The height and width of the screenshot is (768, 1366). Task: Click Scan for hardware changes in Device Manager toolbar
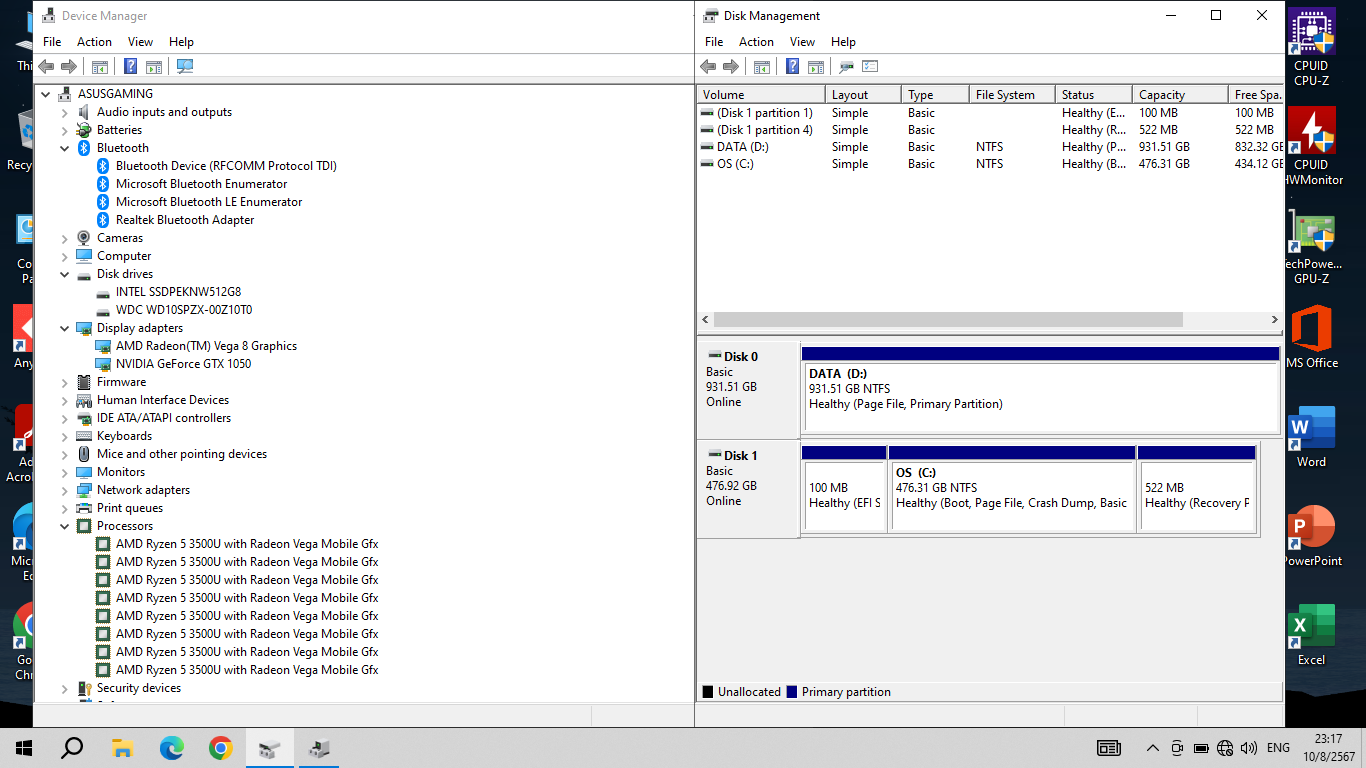(185, 66)
